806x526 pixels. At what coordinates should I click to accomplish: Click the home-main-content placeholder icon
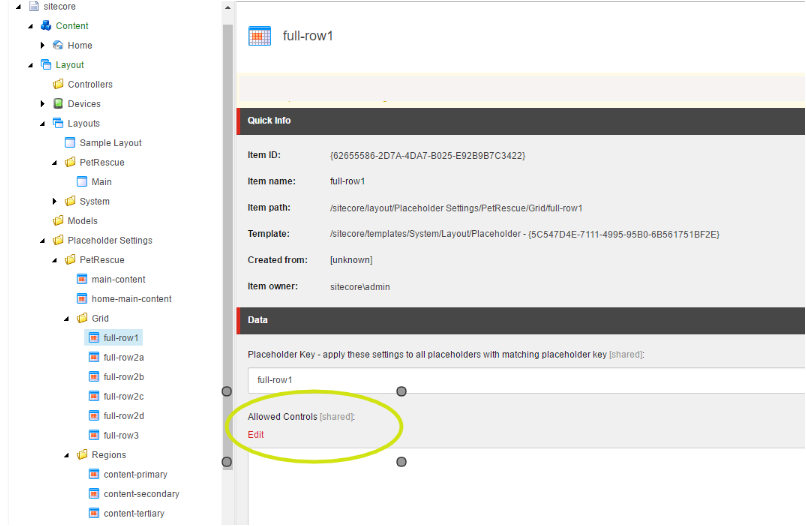click(82, 299)
